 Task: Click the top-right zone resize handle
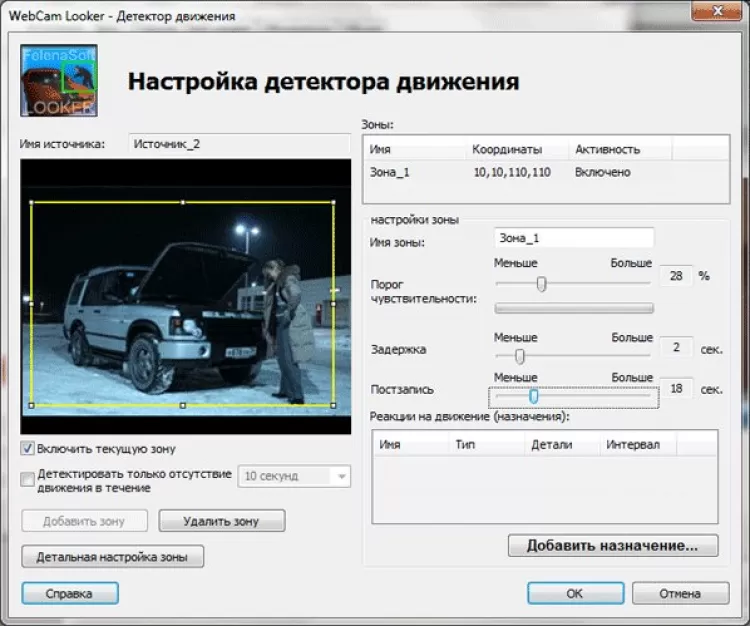click(x=333, y=203)
